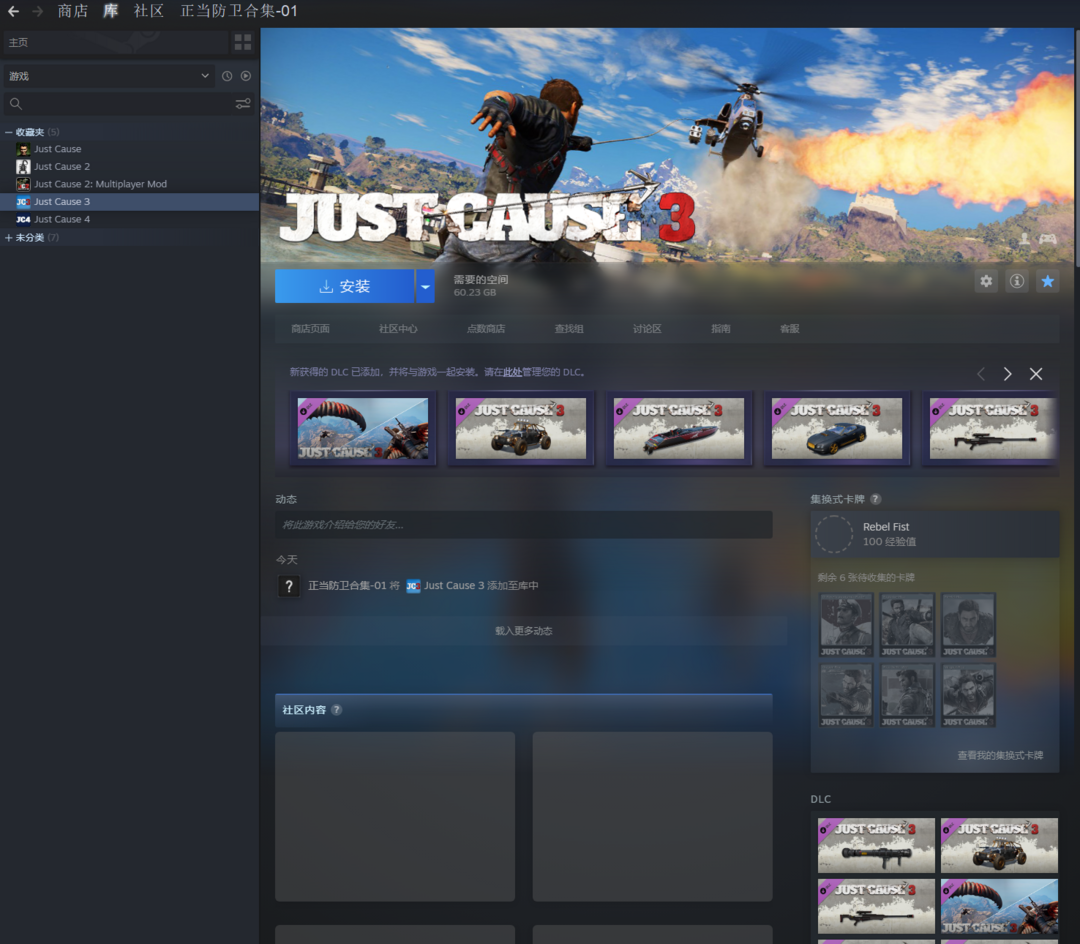The height and width of the screenshot is (944, 1080).
Task: Toggle the favorite star for Just Cause 3
Action: pos(1047,282)
